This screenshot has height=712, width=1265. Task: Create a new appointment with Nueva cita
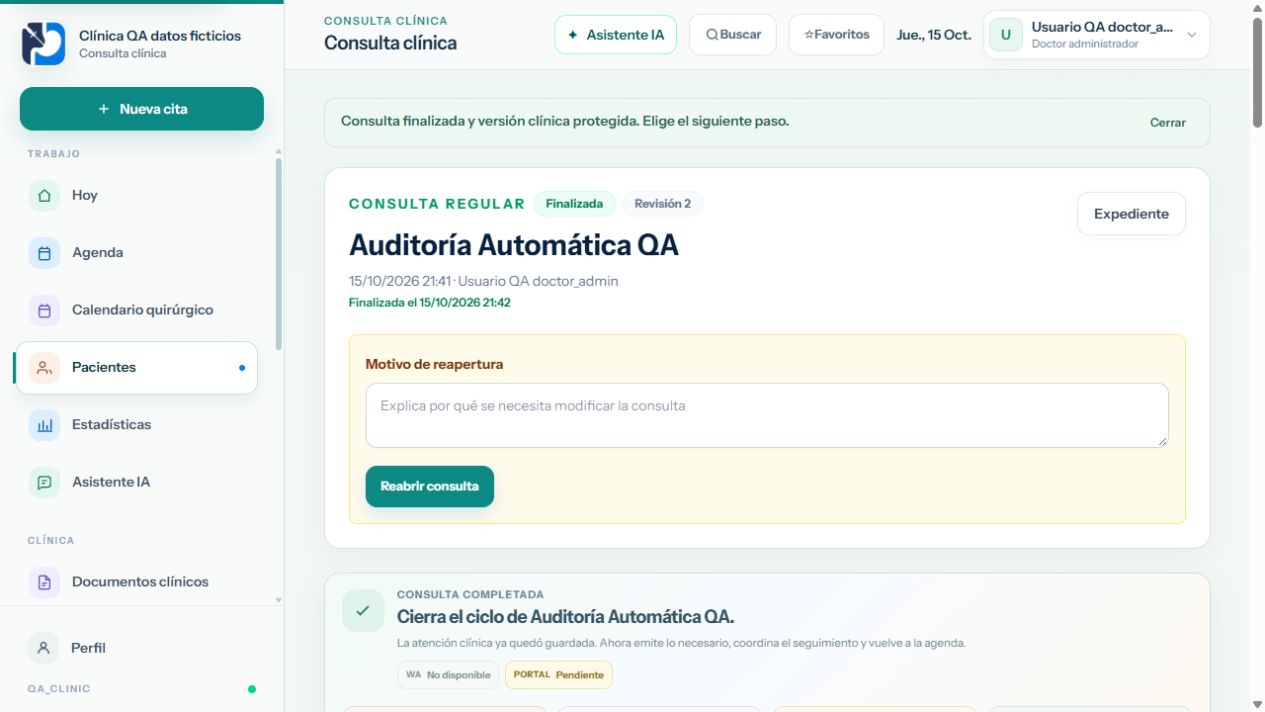coord(142,109)
